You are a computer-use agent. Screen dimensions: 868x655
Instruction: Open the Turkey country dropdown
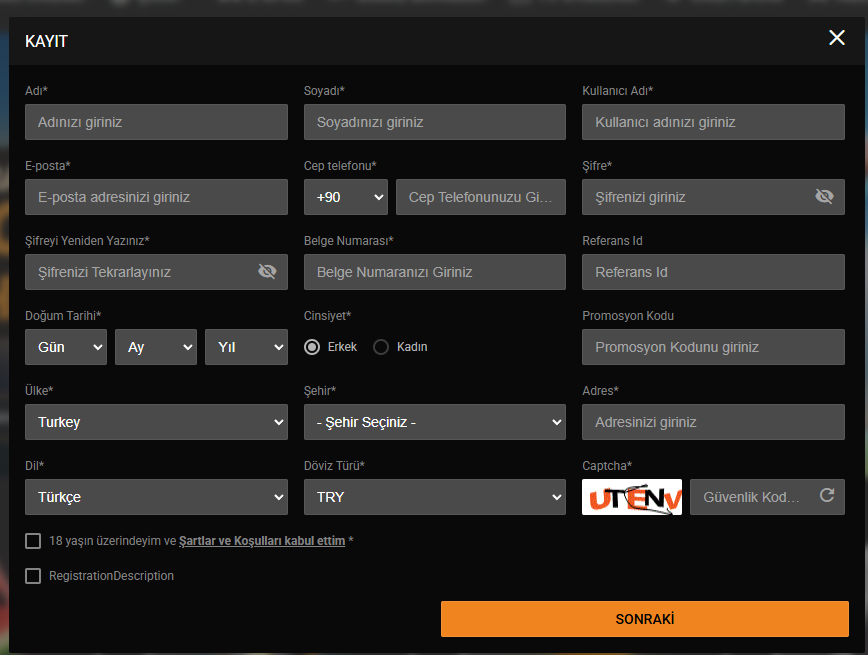156,422
